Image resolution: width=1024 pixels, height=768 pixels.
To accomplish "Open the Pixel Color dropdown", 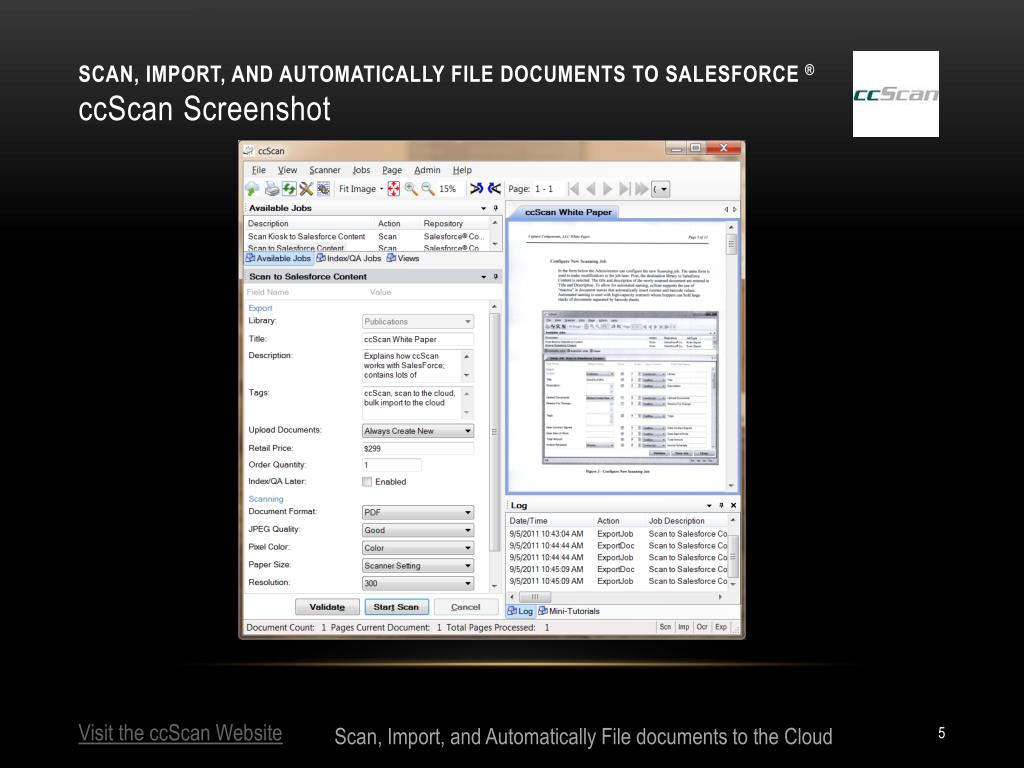I will (x=418, y=548).
